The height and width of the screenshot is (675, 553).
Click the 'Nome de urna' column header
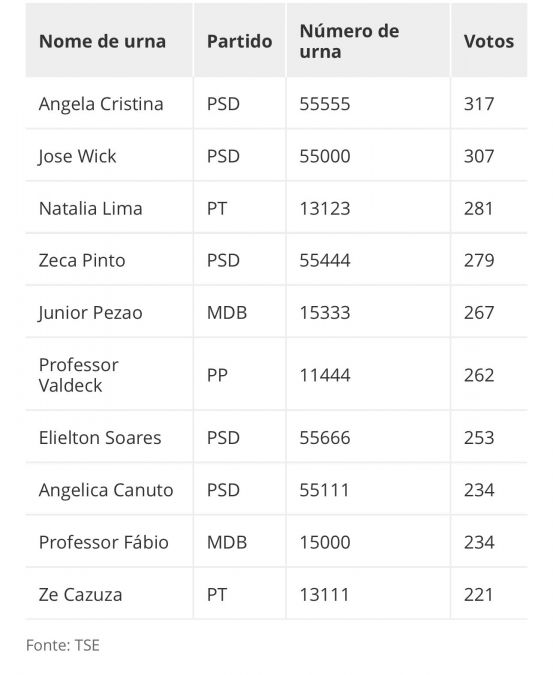pyautogui.click(x=102, y=41)
